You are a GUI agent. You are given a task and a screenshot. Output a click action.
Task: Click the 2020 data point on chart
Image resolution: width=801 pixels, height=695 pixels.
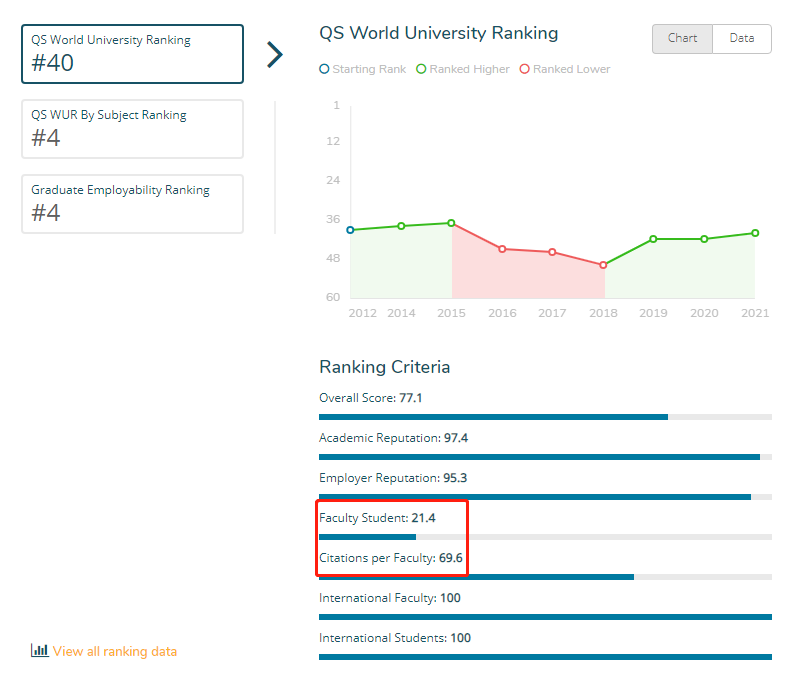tap(704, 239)
